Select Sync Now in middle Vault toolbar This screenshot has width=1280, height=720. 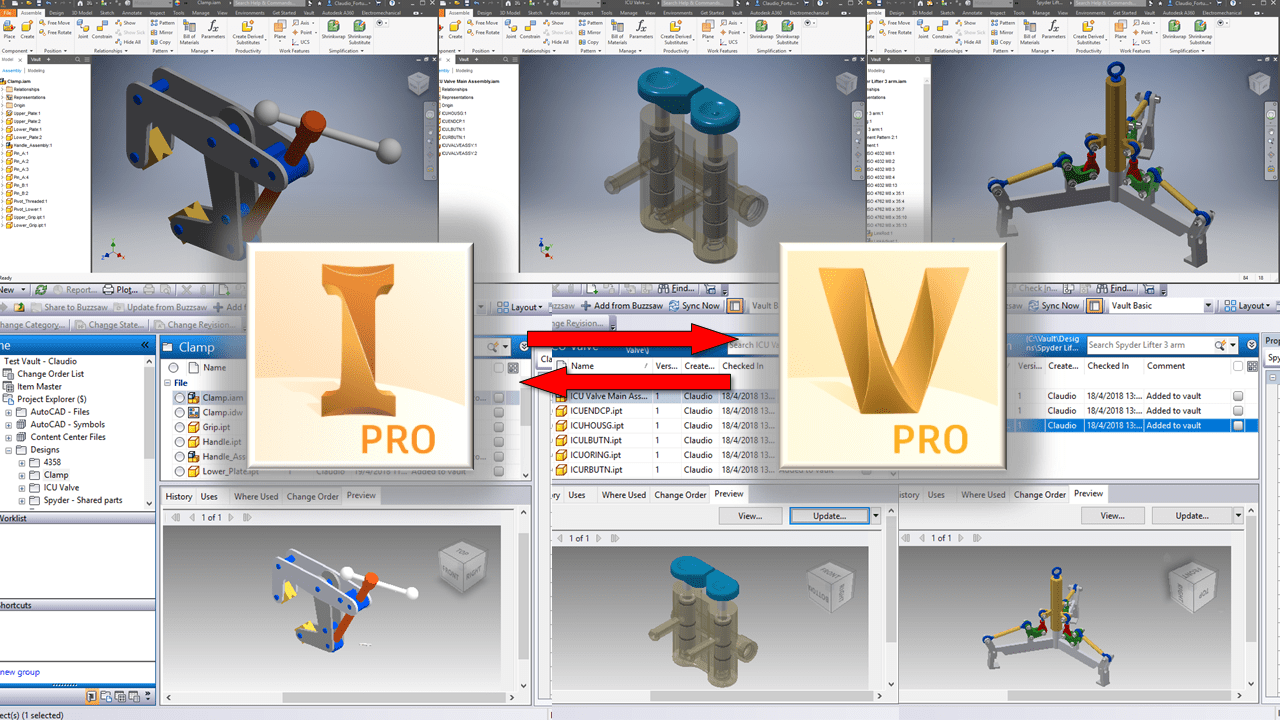[694, 306]
